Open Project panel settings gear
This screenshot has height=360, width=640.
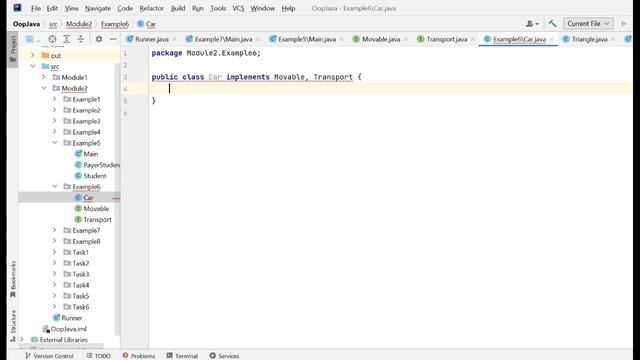coord(99,39)
